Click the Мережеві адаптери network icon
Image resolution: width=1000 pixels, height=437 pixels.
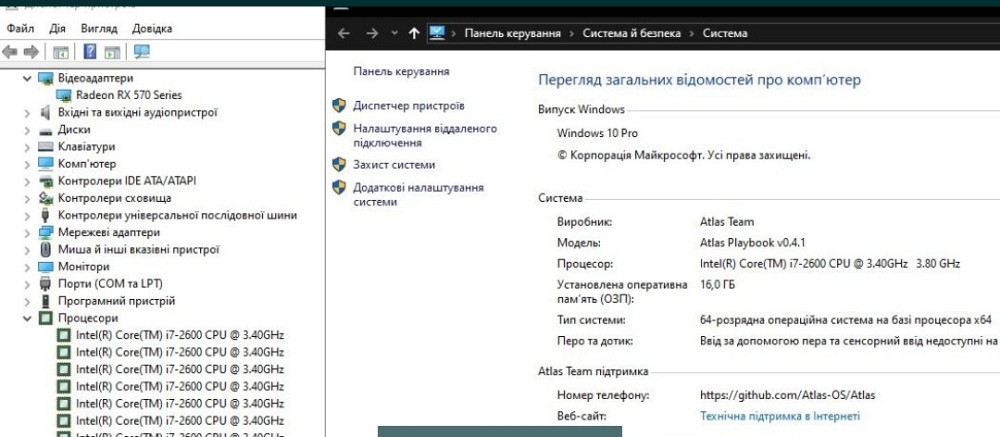(45, 232)
